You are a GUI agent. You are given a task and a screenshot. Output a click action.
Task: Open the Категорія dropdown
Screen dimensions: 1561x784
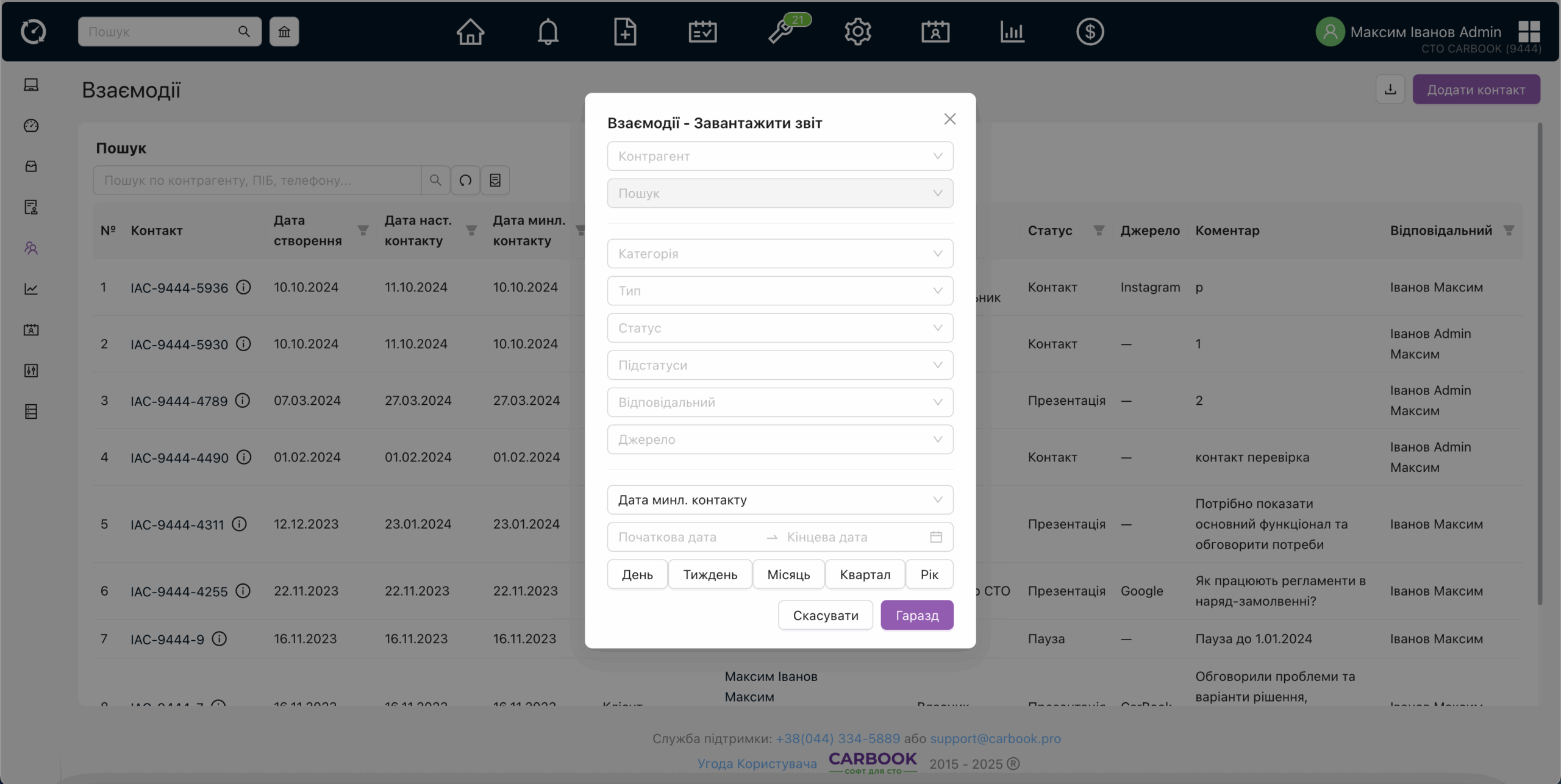tap(779, 254)
